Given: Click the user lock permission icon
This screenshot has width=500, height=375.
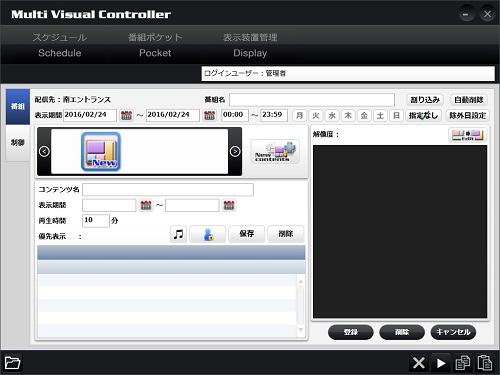Looking at the screenshot, I should tap(208, 234).
